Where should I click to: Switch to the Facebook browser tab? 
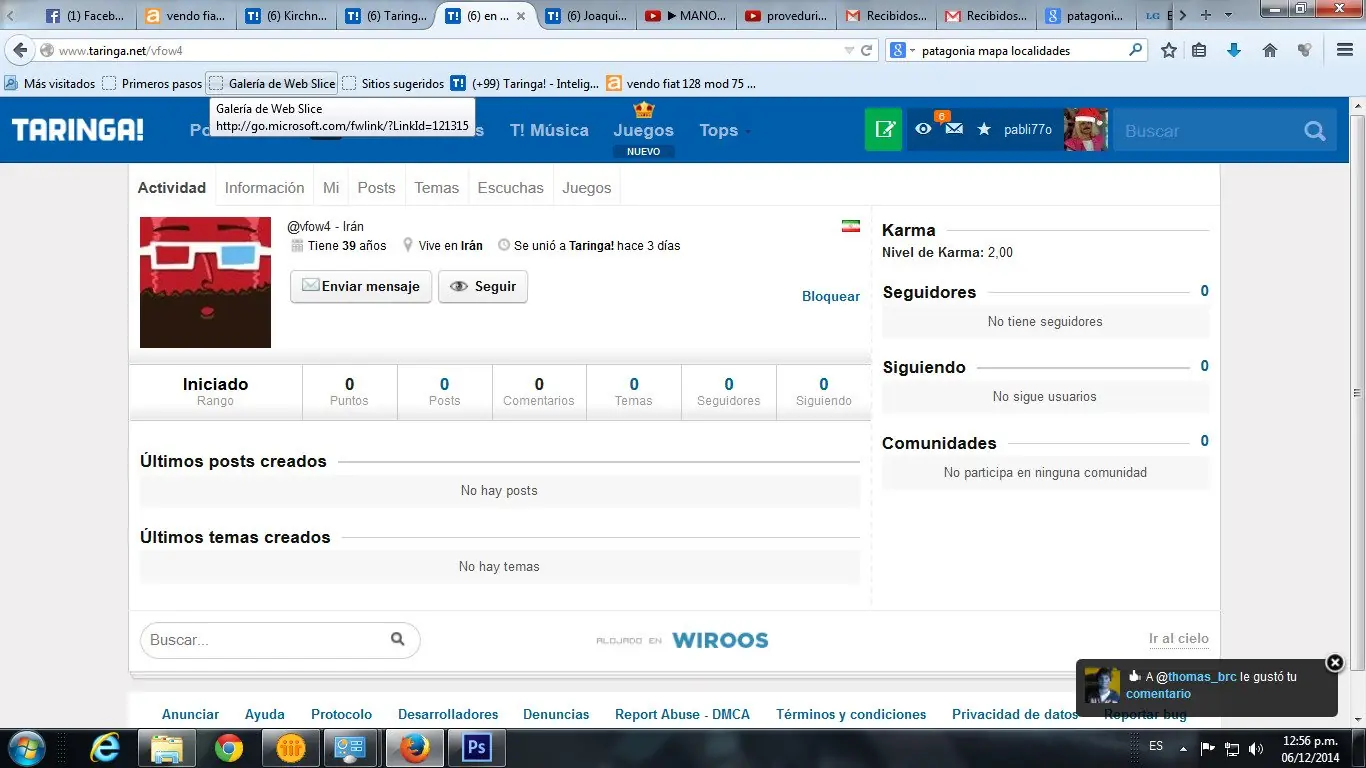86,15
